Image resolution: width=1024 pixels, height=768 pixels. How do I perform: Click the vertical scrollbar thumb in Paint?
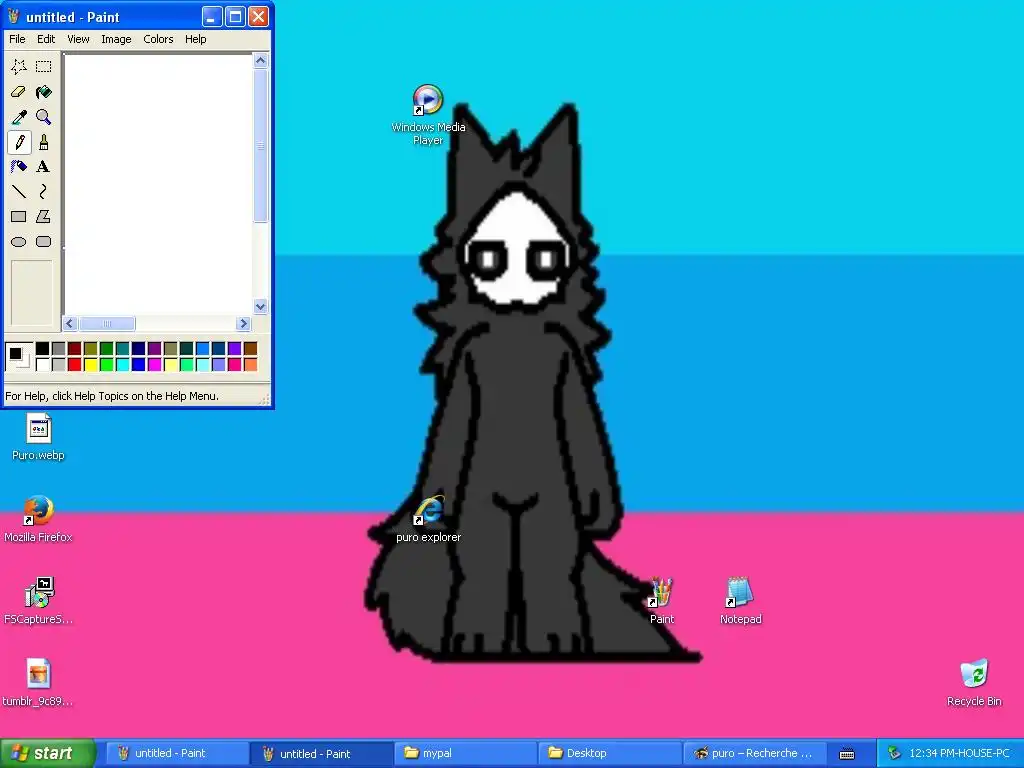point(261,146)
